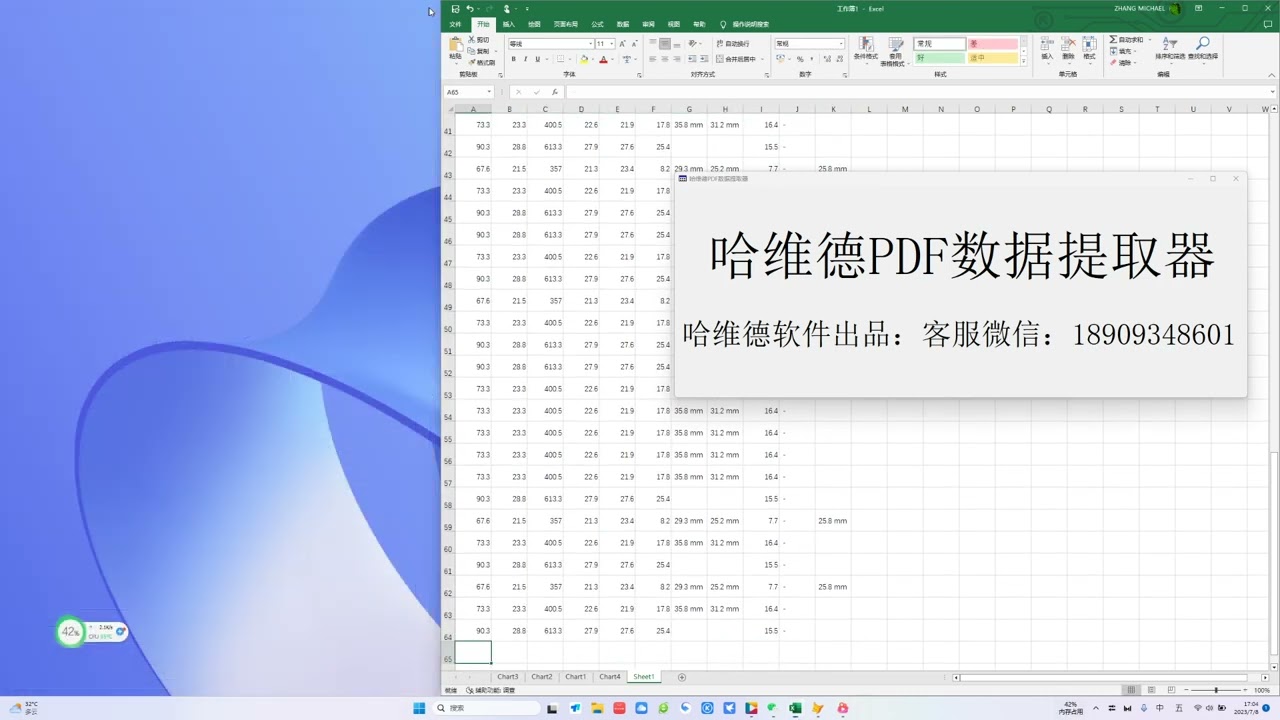
Task: Apply the 差 (Bad) red cell style
Action: tap(993, 44)
